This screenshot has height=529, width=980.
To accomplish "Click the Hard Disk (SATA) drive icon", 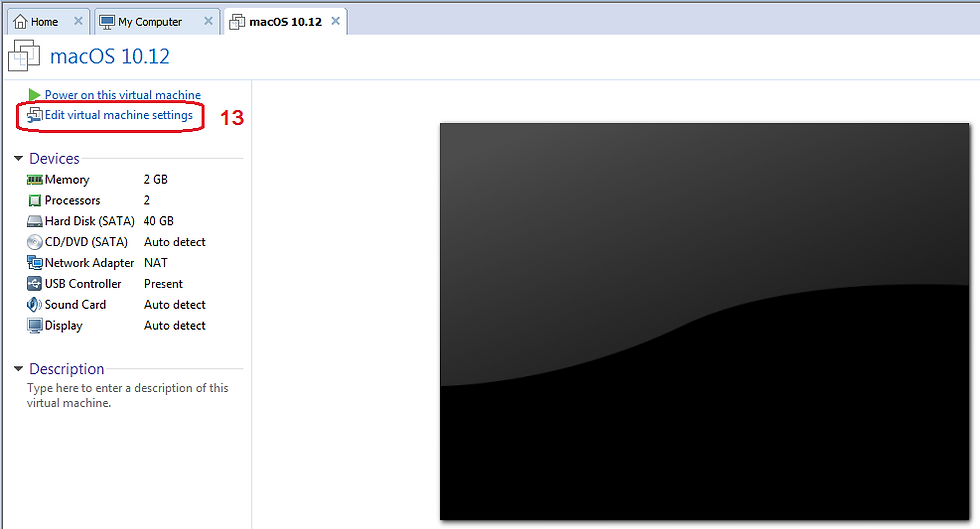I will [x=34, y=221].
